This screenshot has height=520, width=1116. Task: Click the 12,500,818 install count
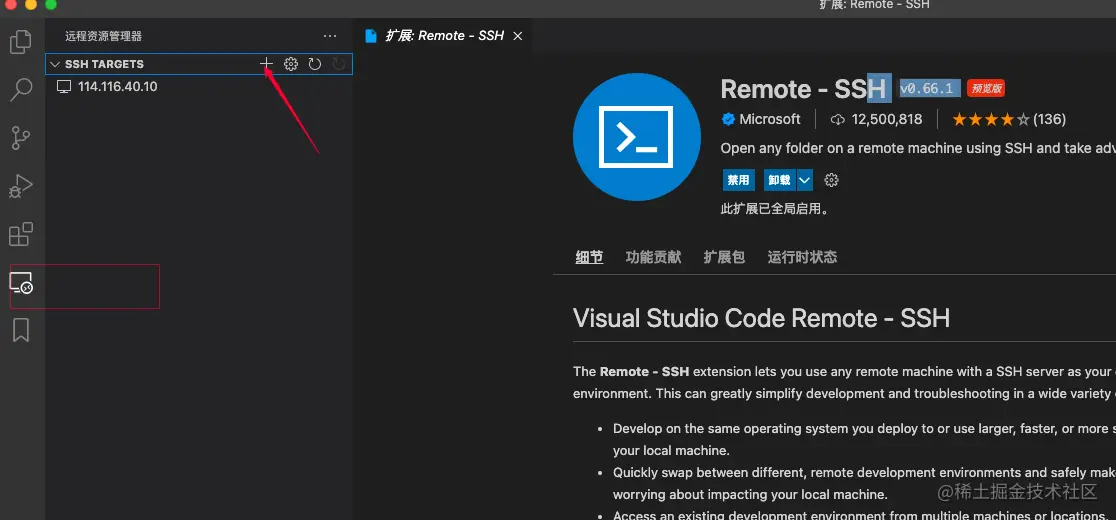coord(876,120)
